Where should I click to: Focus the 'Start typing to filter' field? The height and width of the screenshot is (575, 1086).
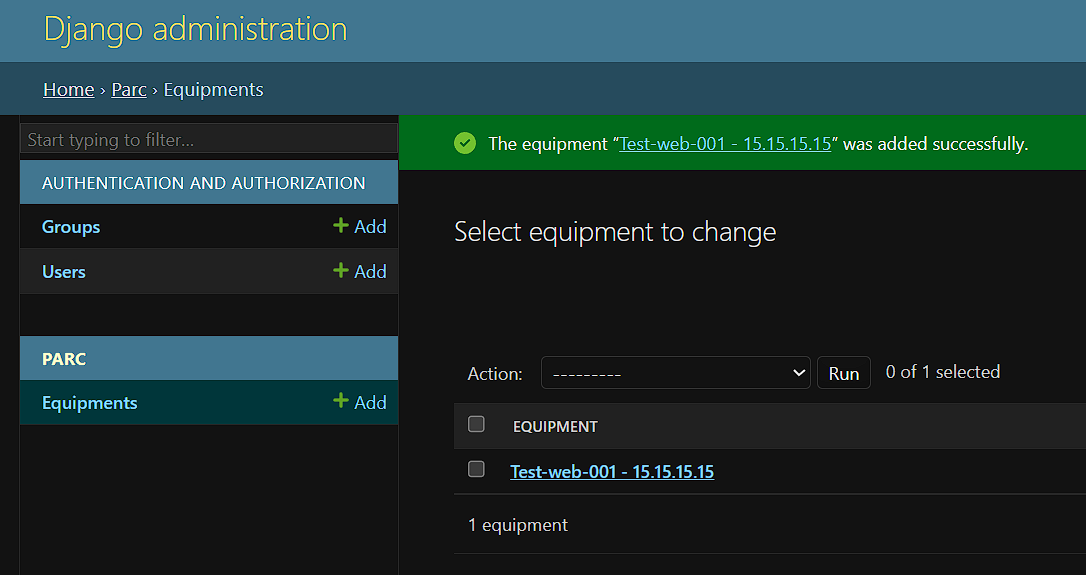pyautogui.click(x=209, y=139)
